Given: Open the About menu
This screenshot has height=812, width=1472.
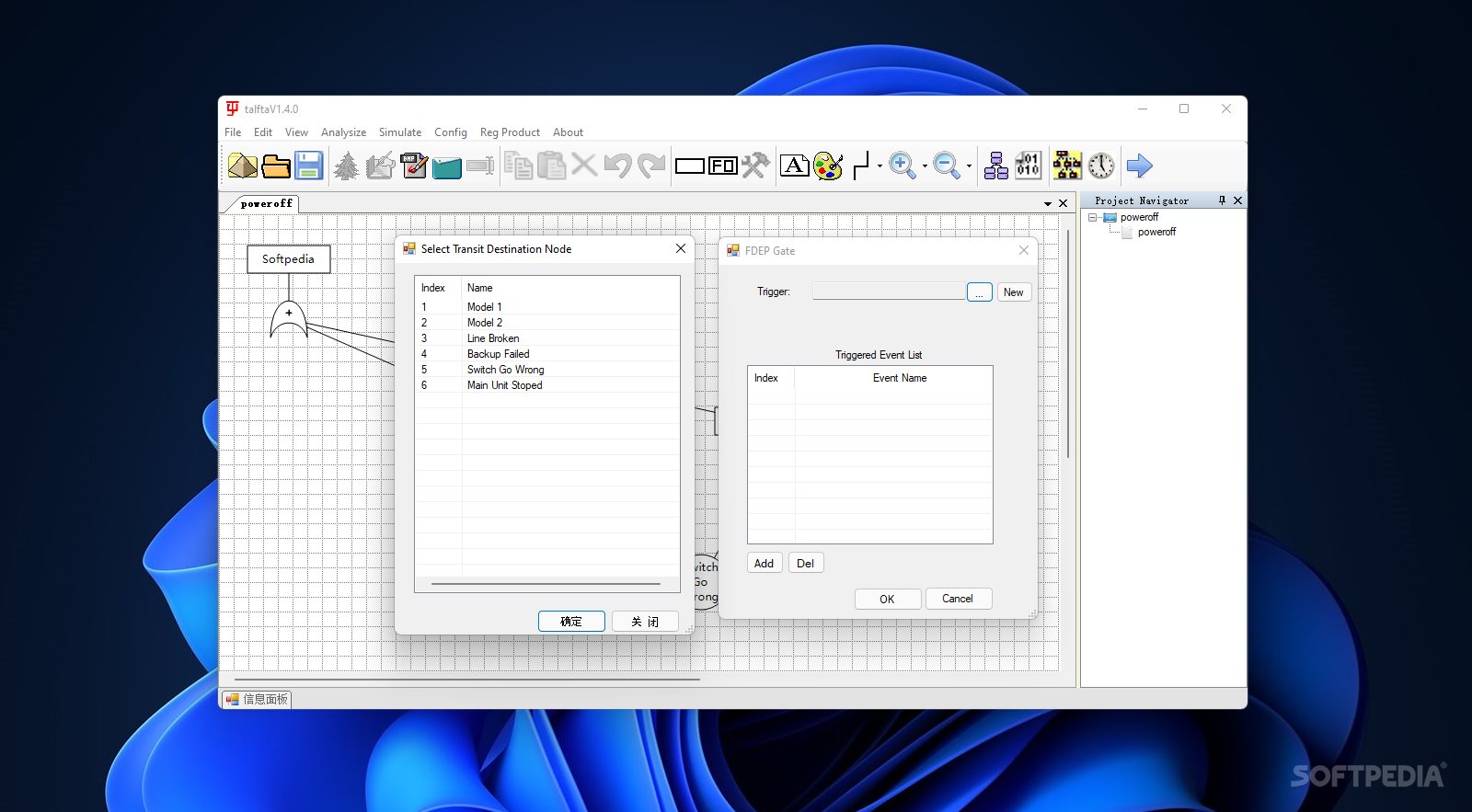Looking at the screenshot, I should pos(568,132).
